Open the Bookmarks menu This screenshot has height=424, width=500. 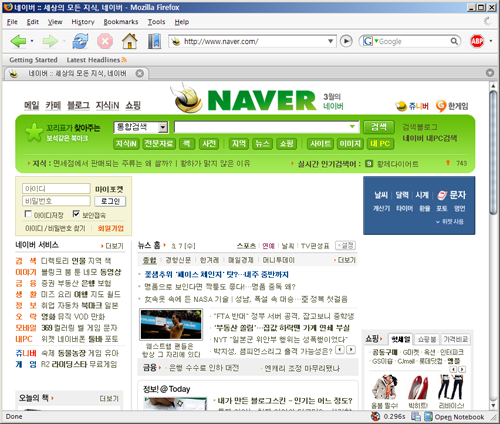click(121, 22)
